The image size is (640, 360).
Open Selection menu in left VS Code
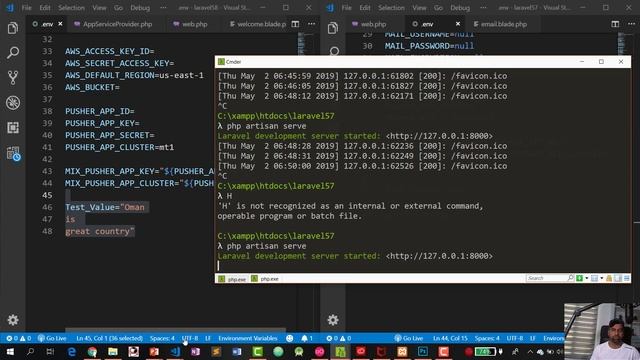tap(71, 8)
